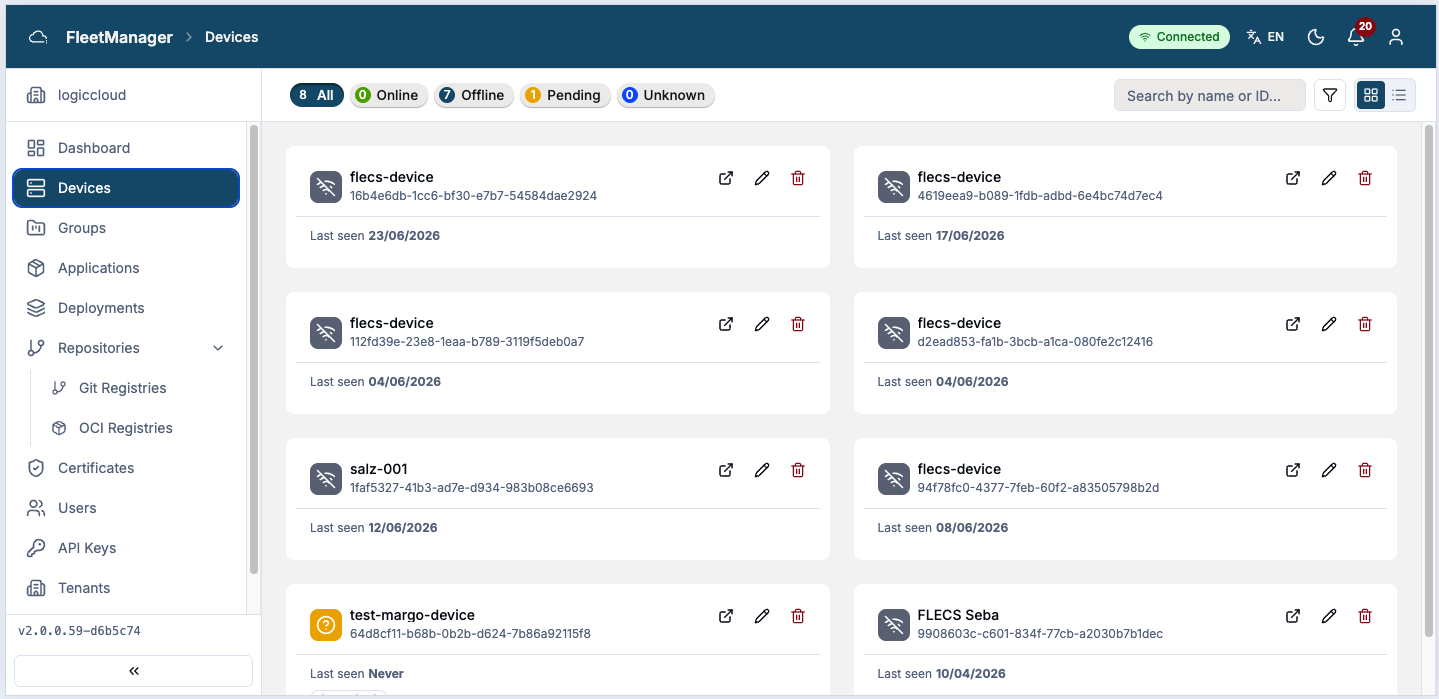Image resolution: width=1439 pixels, height=699 pixels.
Task: Click the Search by name or ID field
Action: (1210, 95)
